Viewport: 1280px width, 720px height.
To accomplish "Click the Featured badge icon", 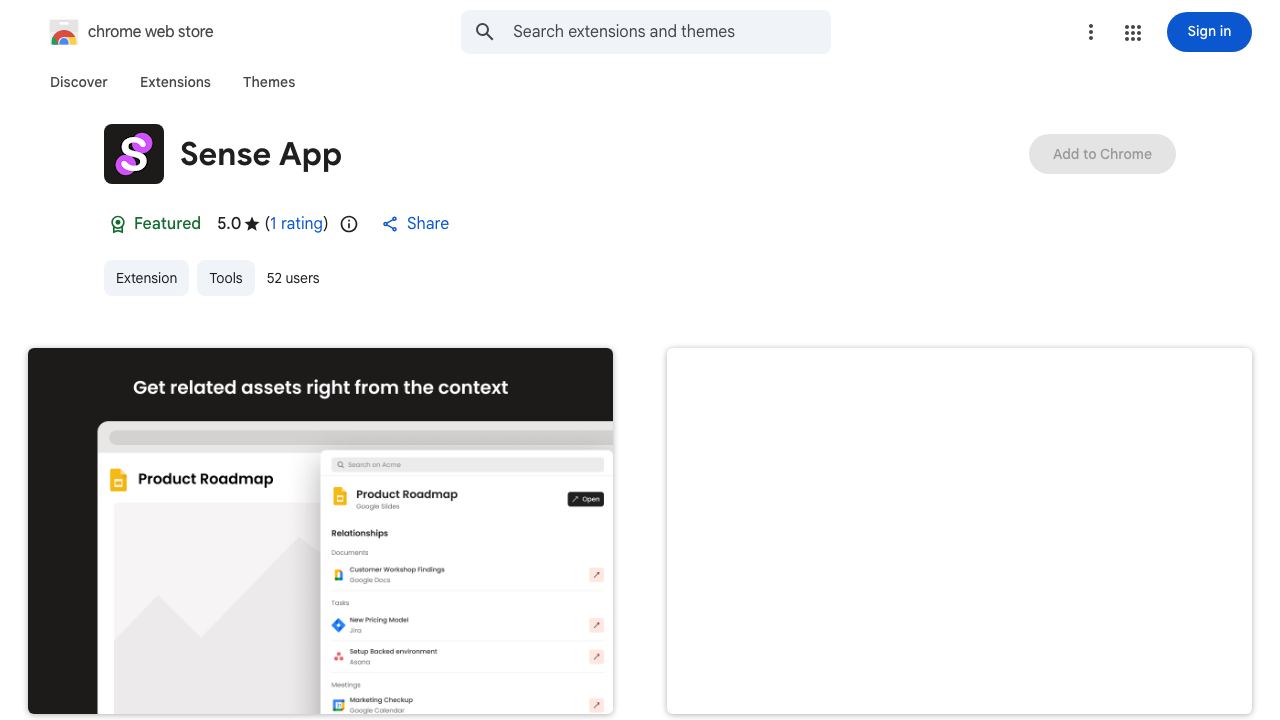I will click(118, 224).
